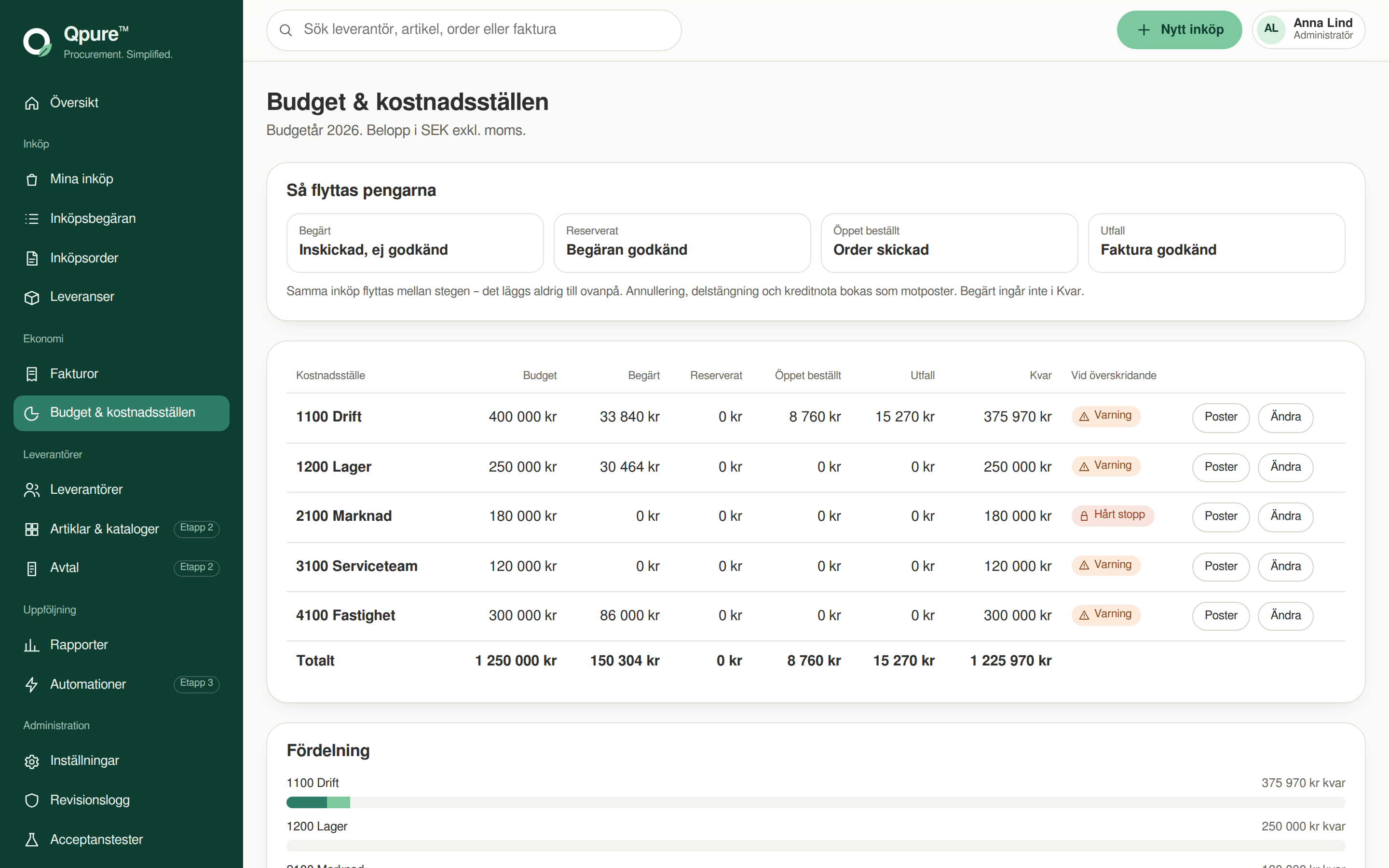Screen dimensions: 1389x868
Task: Click the 1100 Drift distribution progress bar
Action: click(x=816, y=802)
